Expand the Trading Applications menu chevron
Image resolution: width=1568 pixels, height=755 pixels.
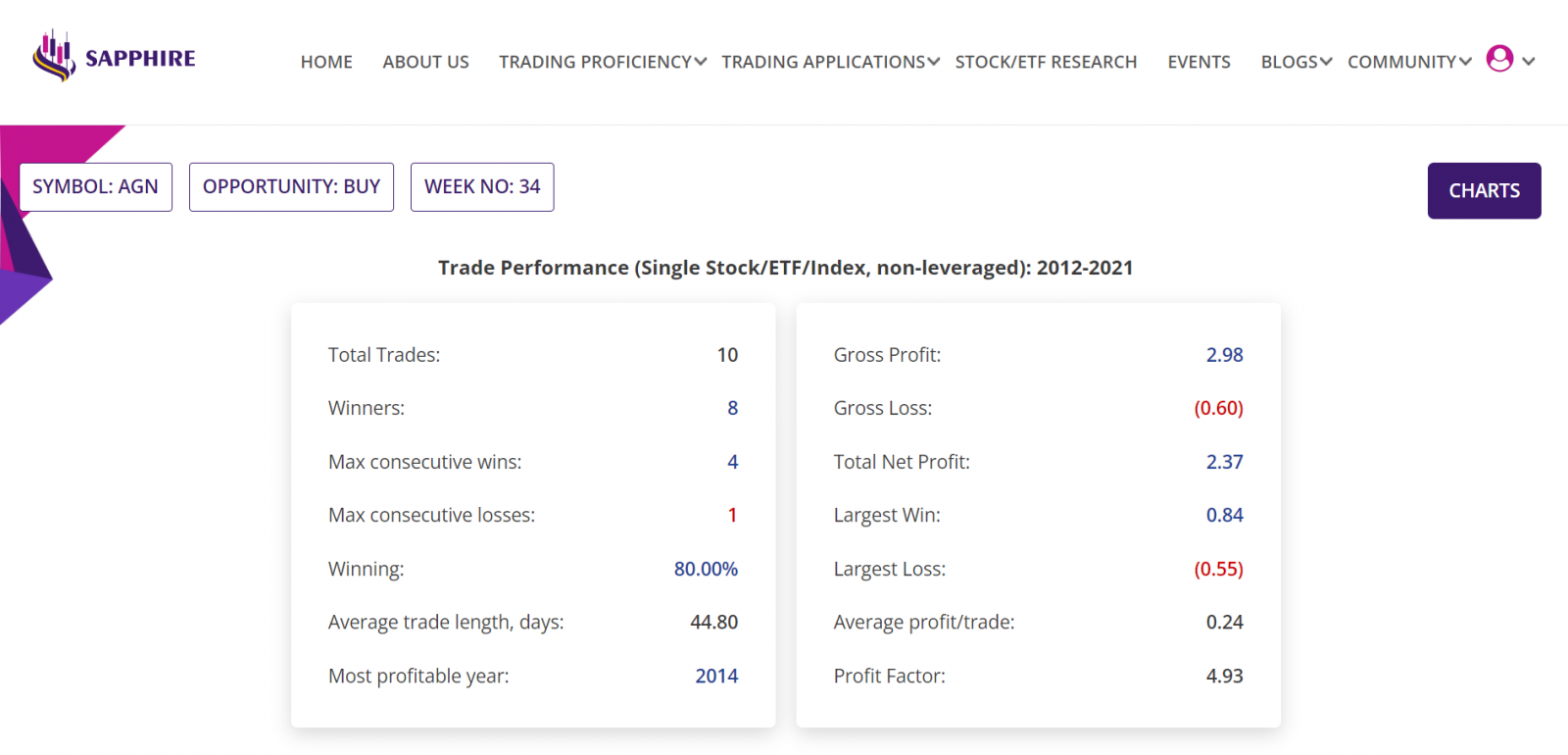pos(934,62)
